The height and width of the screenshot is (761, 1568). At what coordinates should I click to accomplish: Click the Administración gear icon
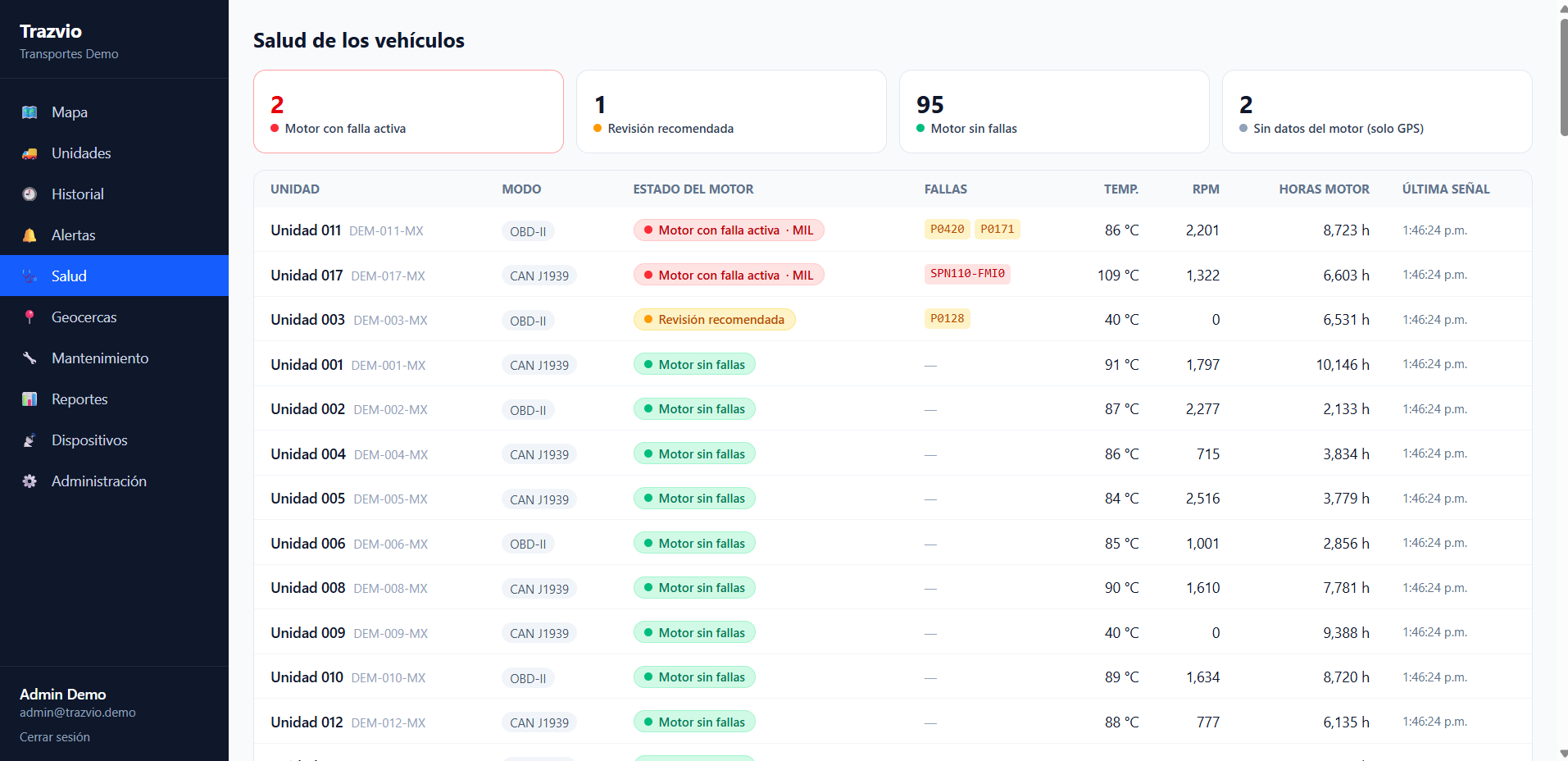[30, 481]
